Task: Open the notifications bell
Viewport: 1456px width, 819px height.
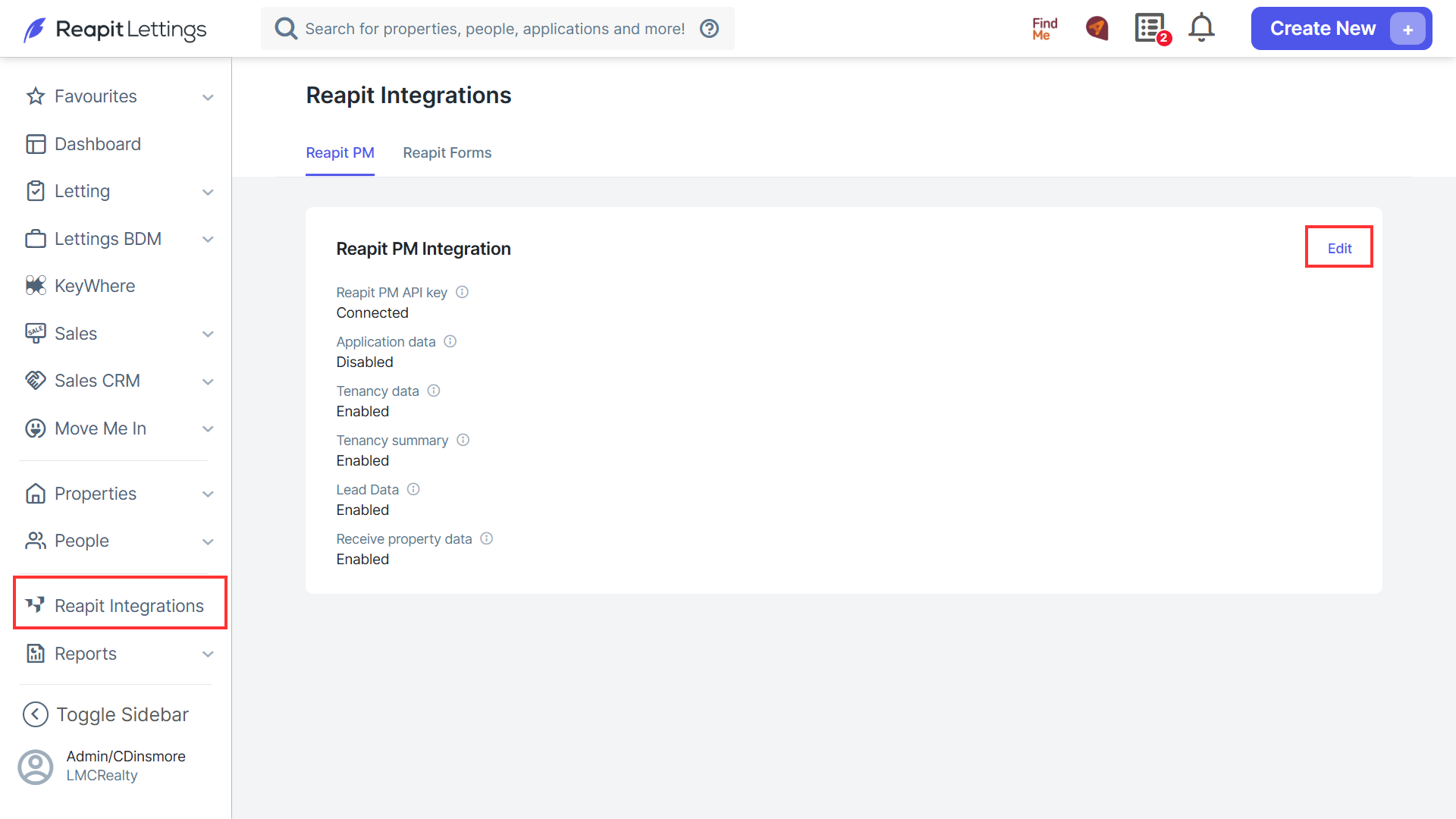Action: click(x=1201, y=28)
